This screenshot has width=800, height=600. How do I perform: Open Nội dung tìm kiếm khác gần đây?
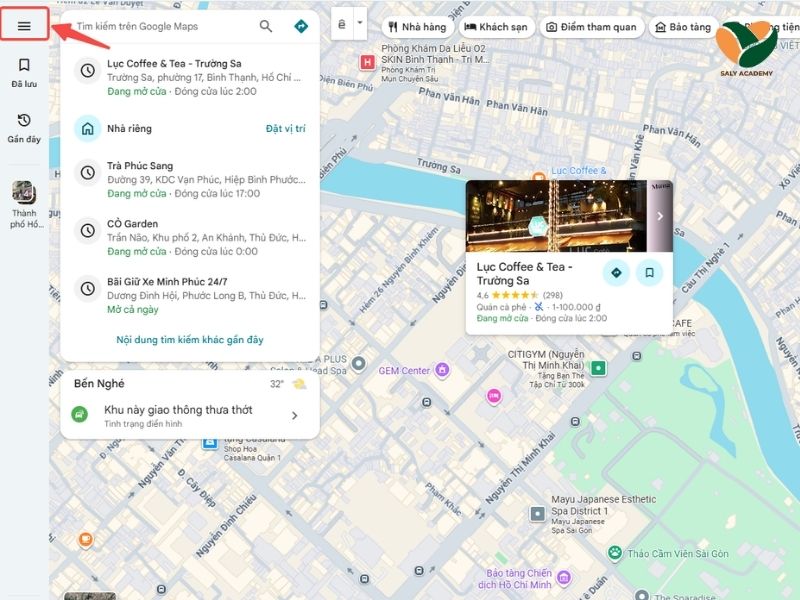pyautogui.click(x=190, y=340)
